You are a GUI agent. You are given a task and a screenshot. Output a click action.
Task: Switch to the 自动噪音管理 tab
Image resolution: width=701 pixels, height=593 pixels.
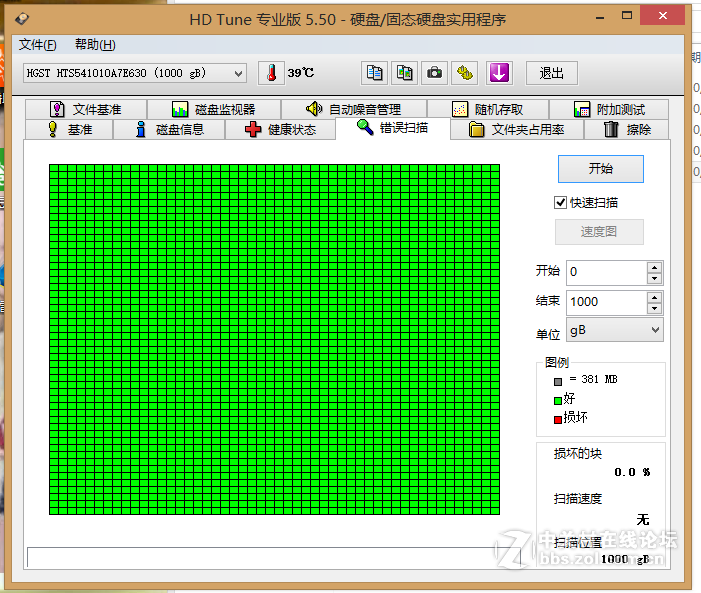tap(354, 110)
